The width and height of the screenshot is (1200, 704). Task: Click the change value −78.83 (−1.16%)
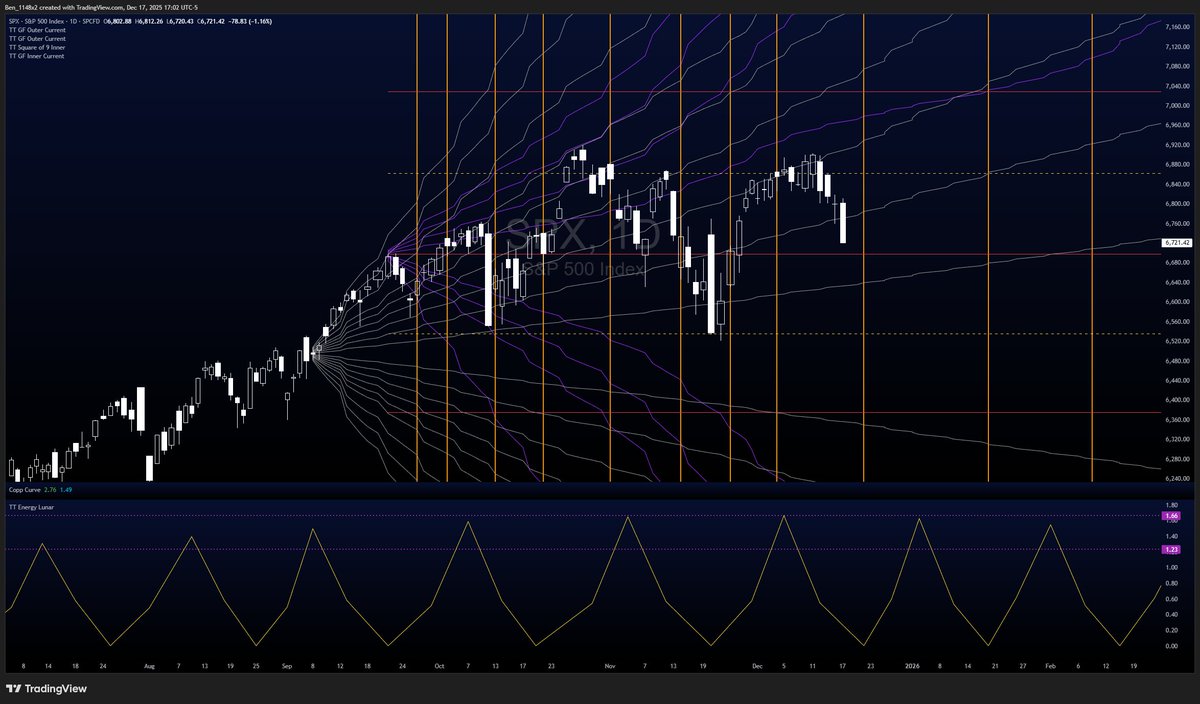pos(250,21)
